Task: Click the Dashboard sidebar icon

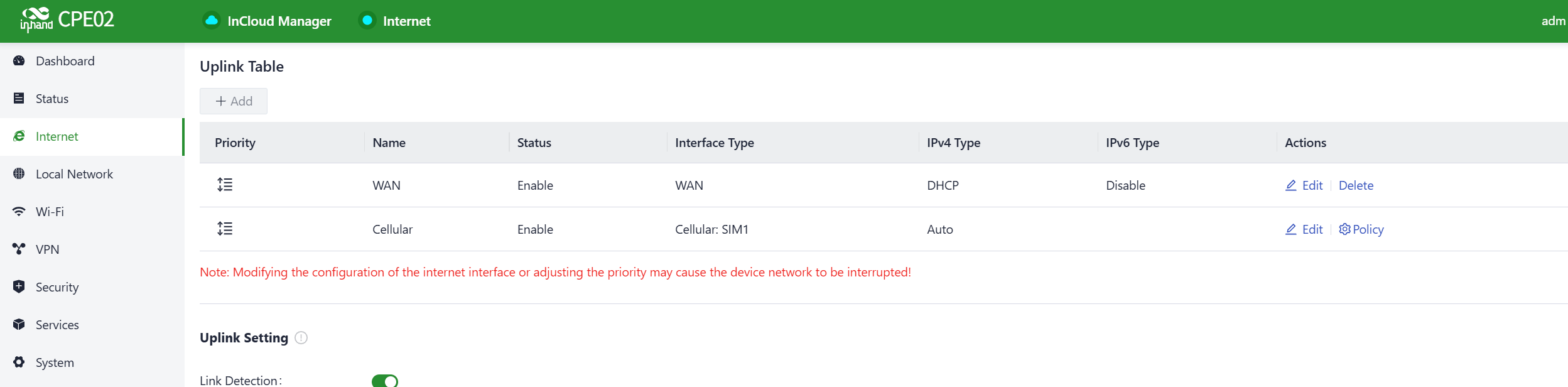Action: (x=19, y=61)
